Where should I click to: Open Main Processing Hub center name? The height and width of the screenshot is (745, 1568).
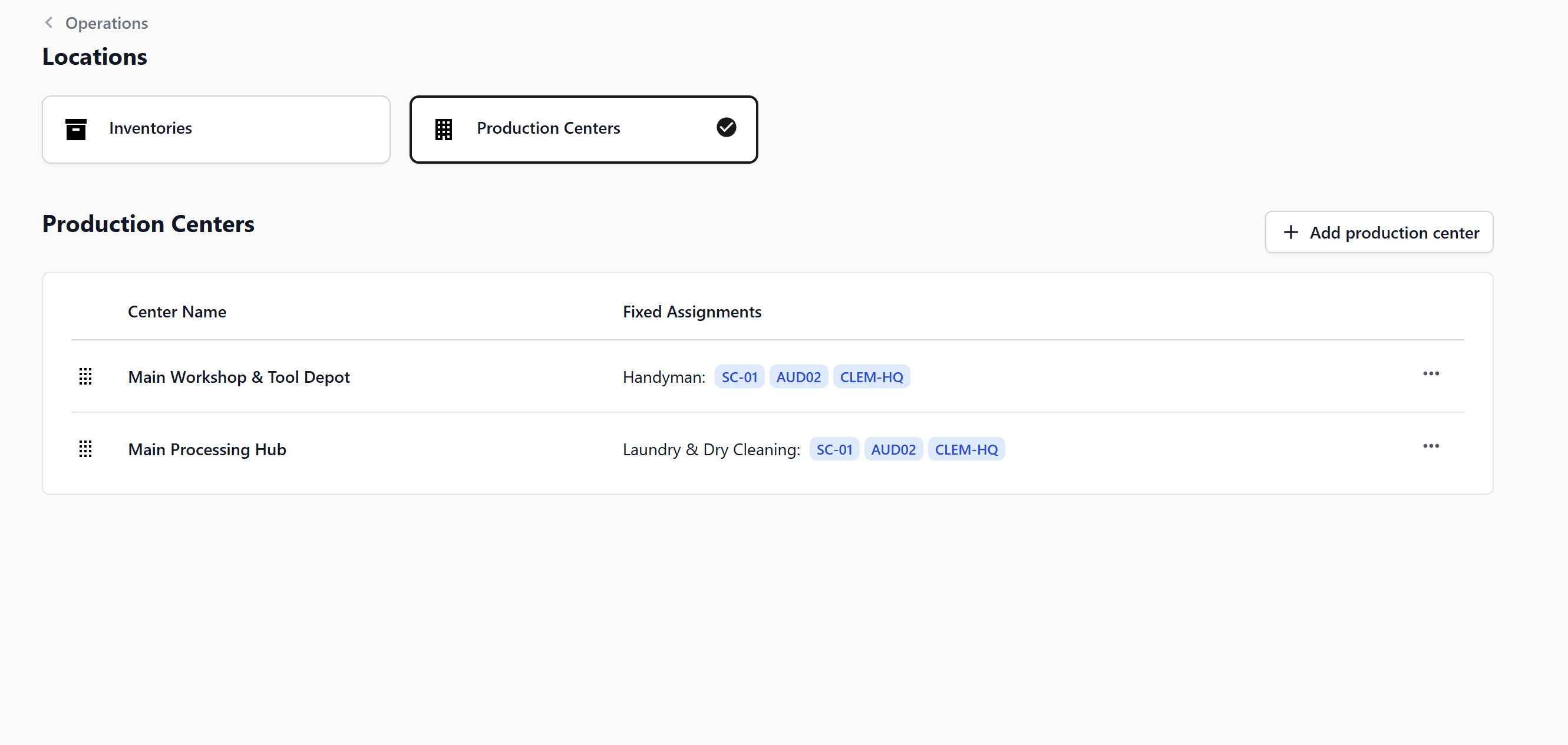tap(207, 449)
